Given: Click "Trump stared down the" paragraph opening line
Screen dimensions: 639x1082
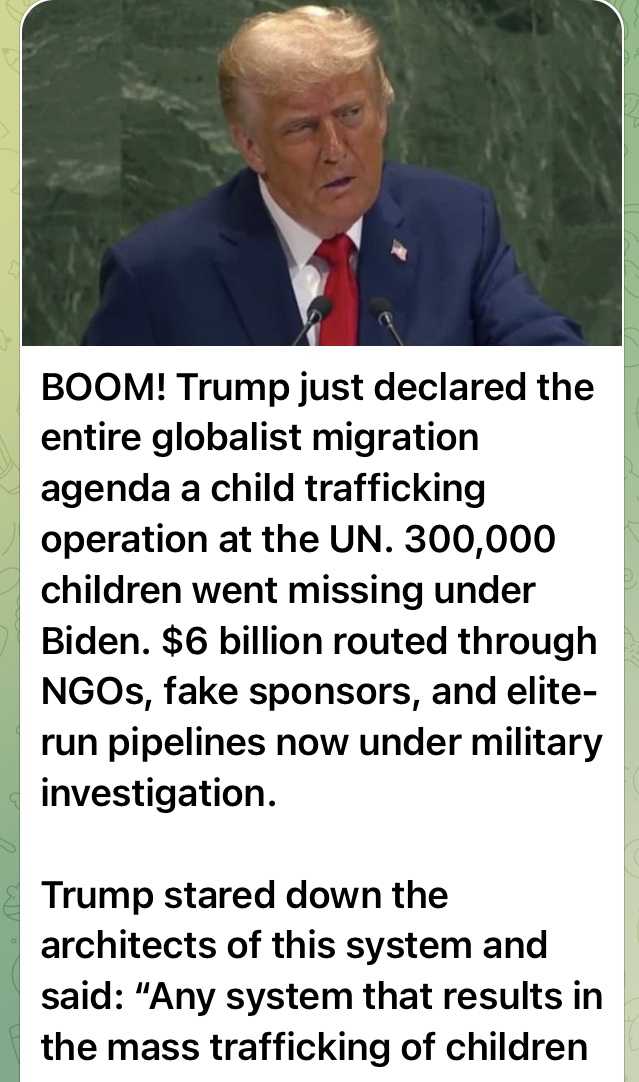Looking at the screenshot, I should click(x=244, y=895).
